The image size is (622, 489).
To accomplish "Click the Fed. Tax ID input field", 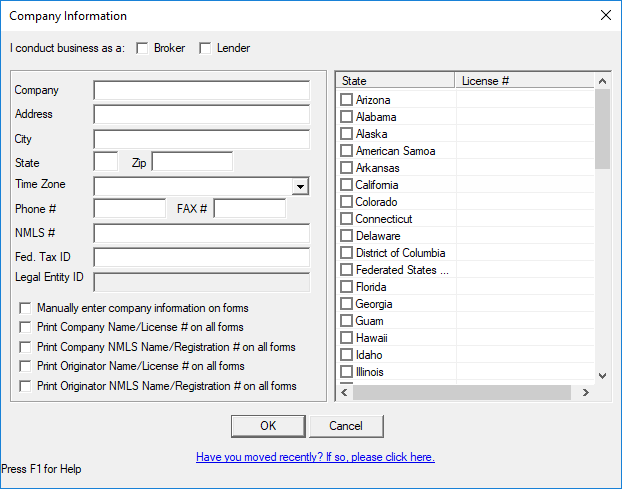I will [202, 257].
